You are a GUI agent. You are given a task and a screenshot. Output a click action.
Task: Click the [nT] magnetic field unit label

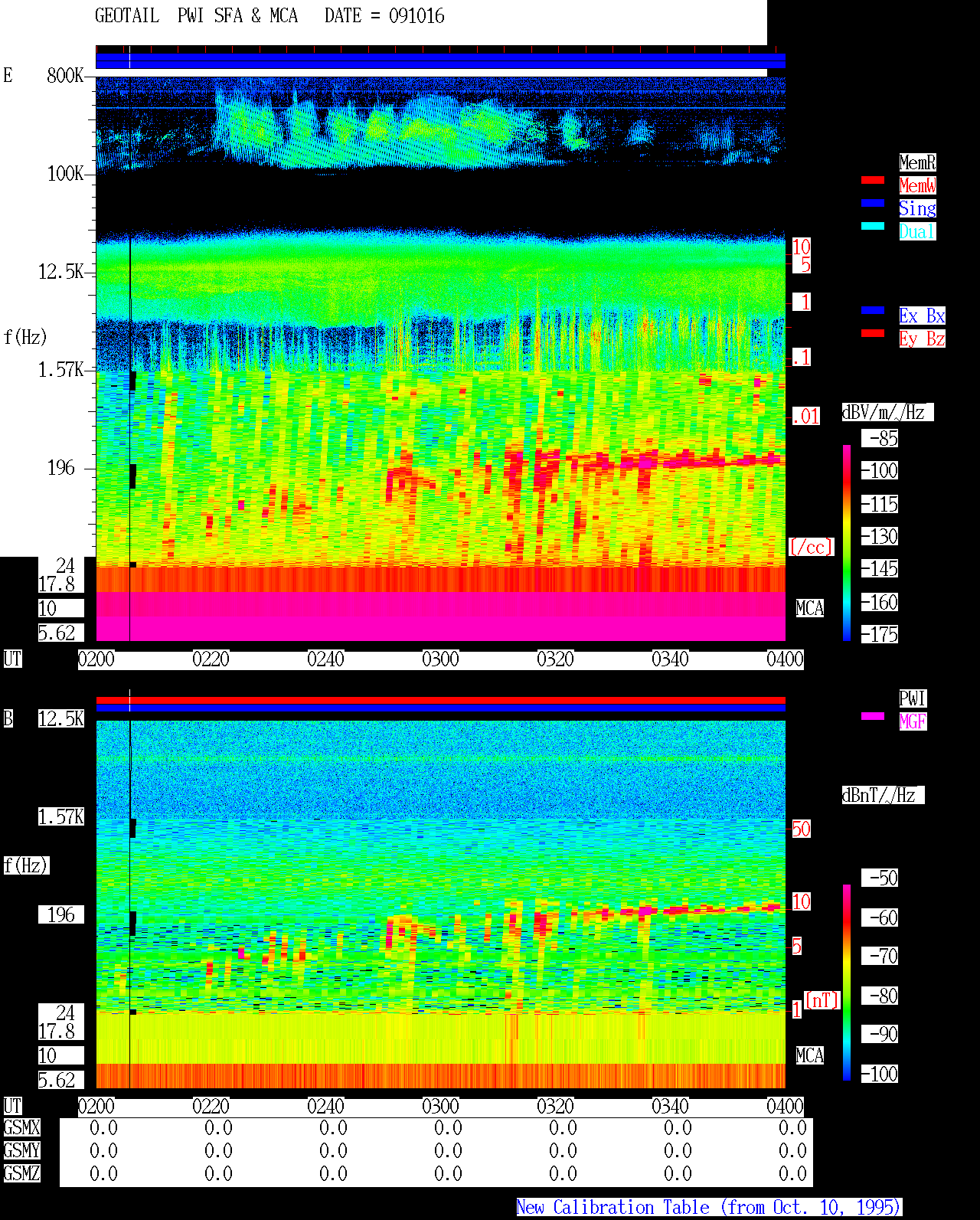(822, 1000)
